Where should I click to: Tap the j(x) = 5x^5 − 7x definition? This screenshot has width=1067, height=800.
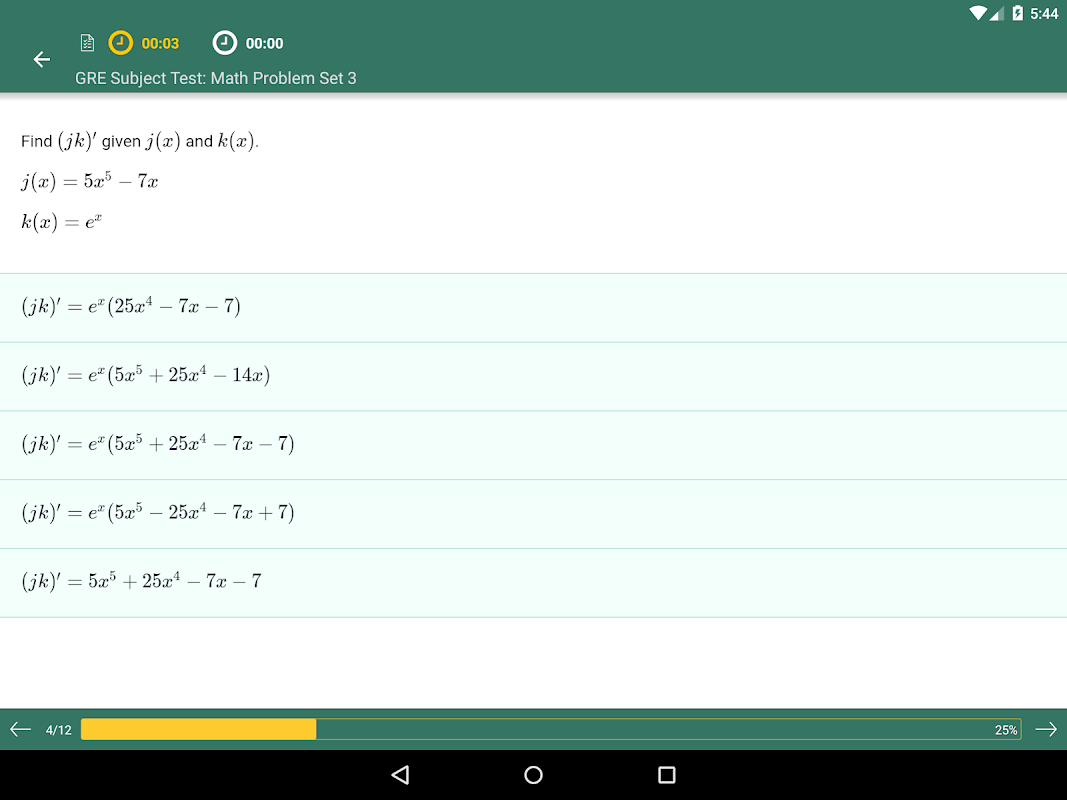[89, 181]
